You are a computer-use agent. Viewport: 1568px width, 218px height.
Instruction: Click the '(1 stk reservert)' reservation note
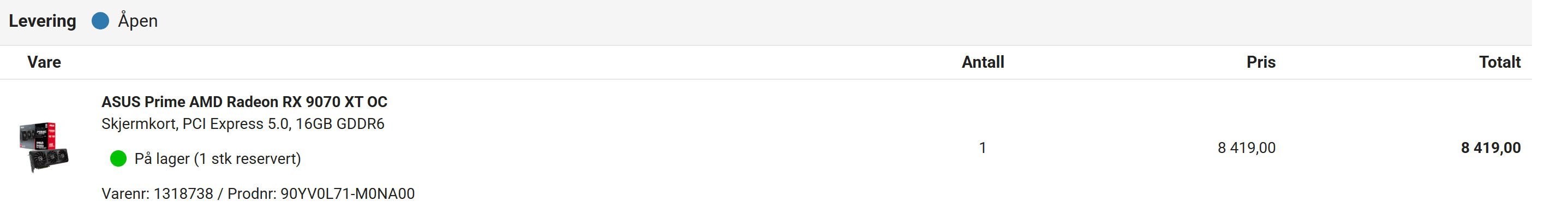click(x=247, y=159)
